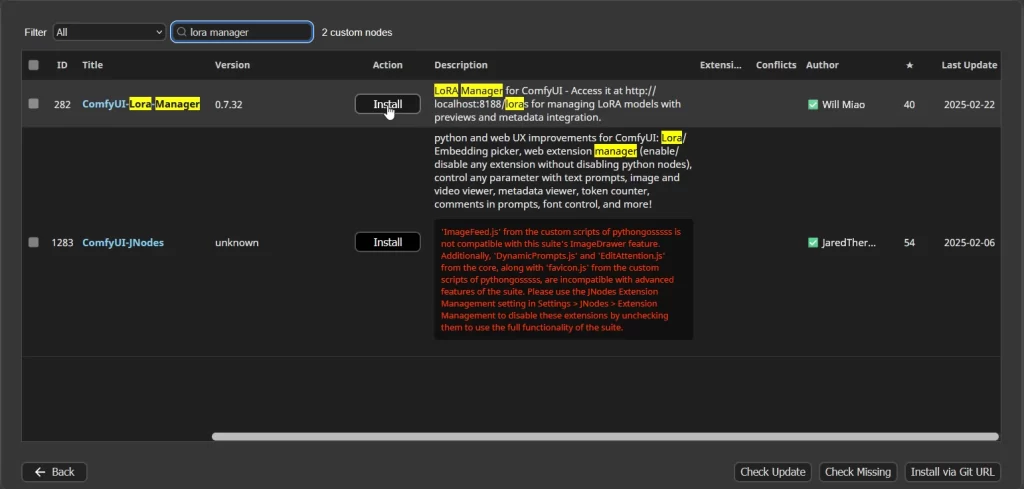The width and height of the screenshot is (1024, 489).
Task: Sort by the Title column header
Action: (x=92, y=65)
